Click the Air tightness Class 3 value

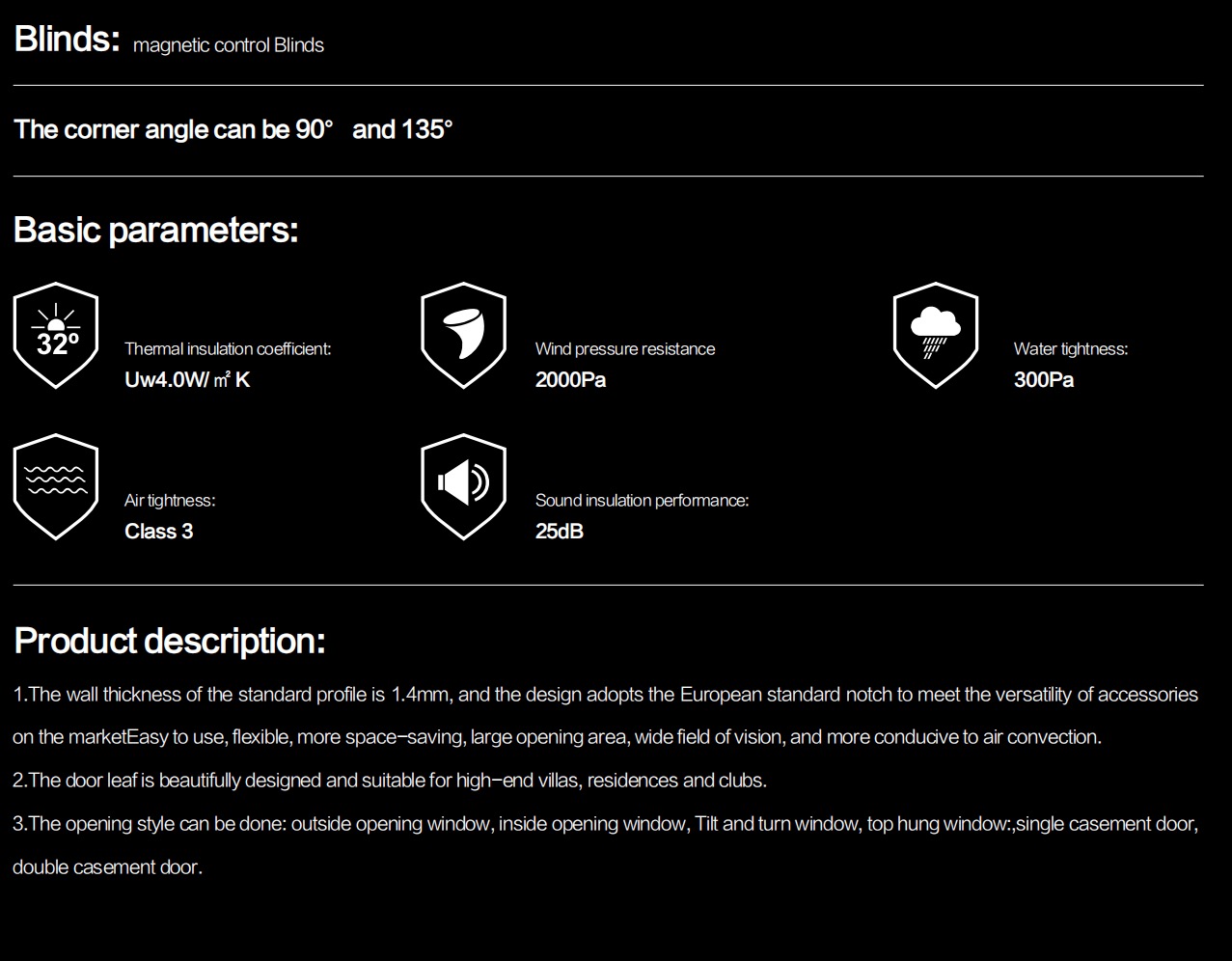[159, 532]
